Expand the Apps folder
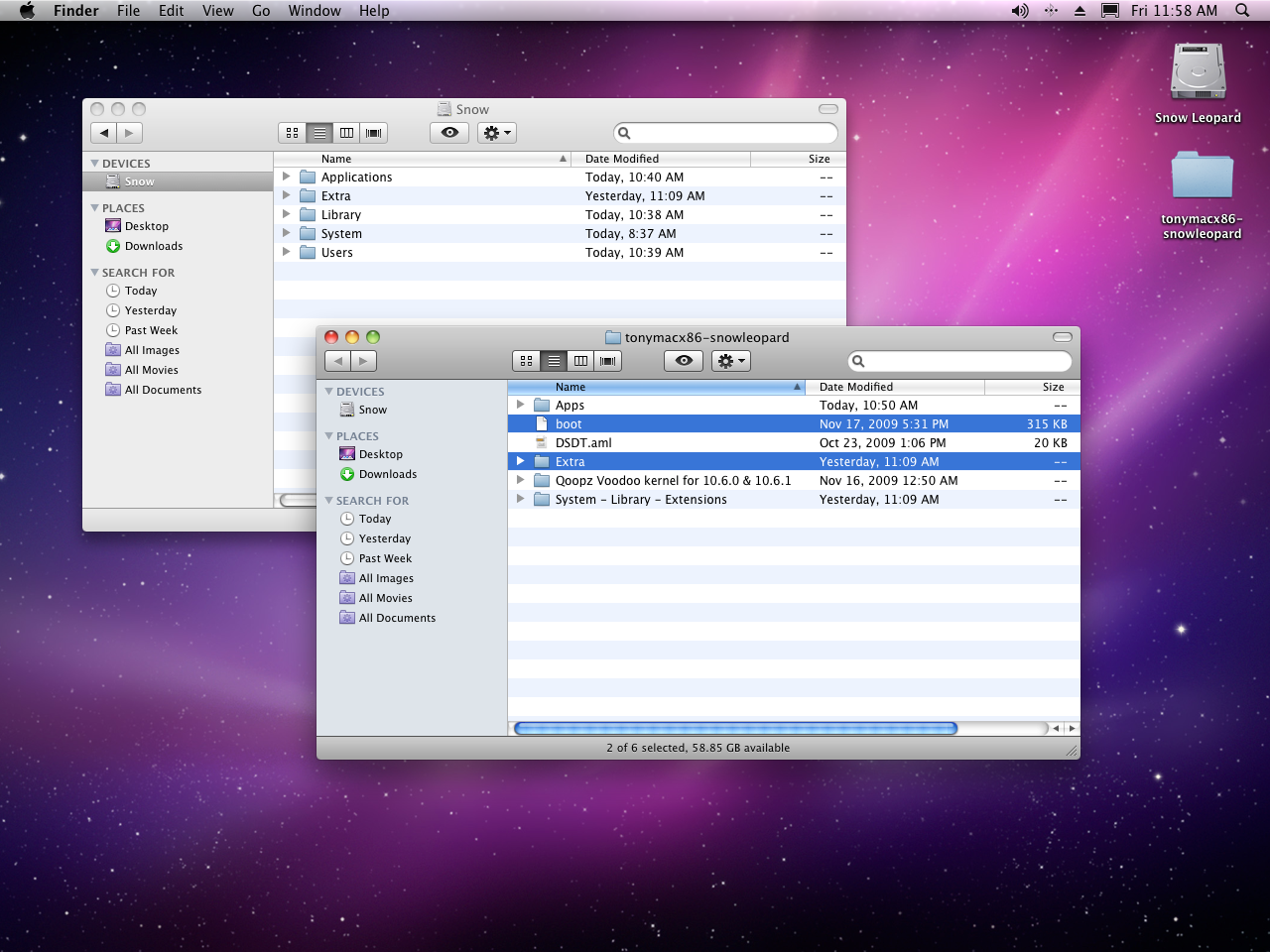Viewport: 1270px width, 952px height. click(520, 405)
